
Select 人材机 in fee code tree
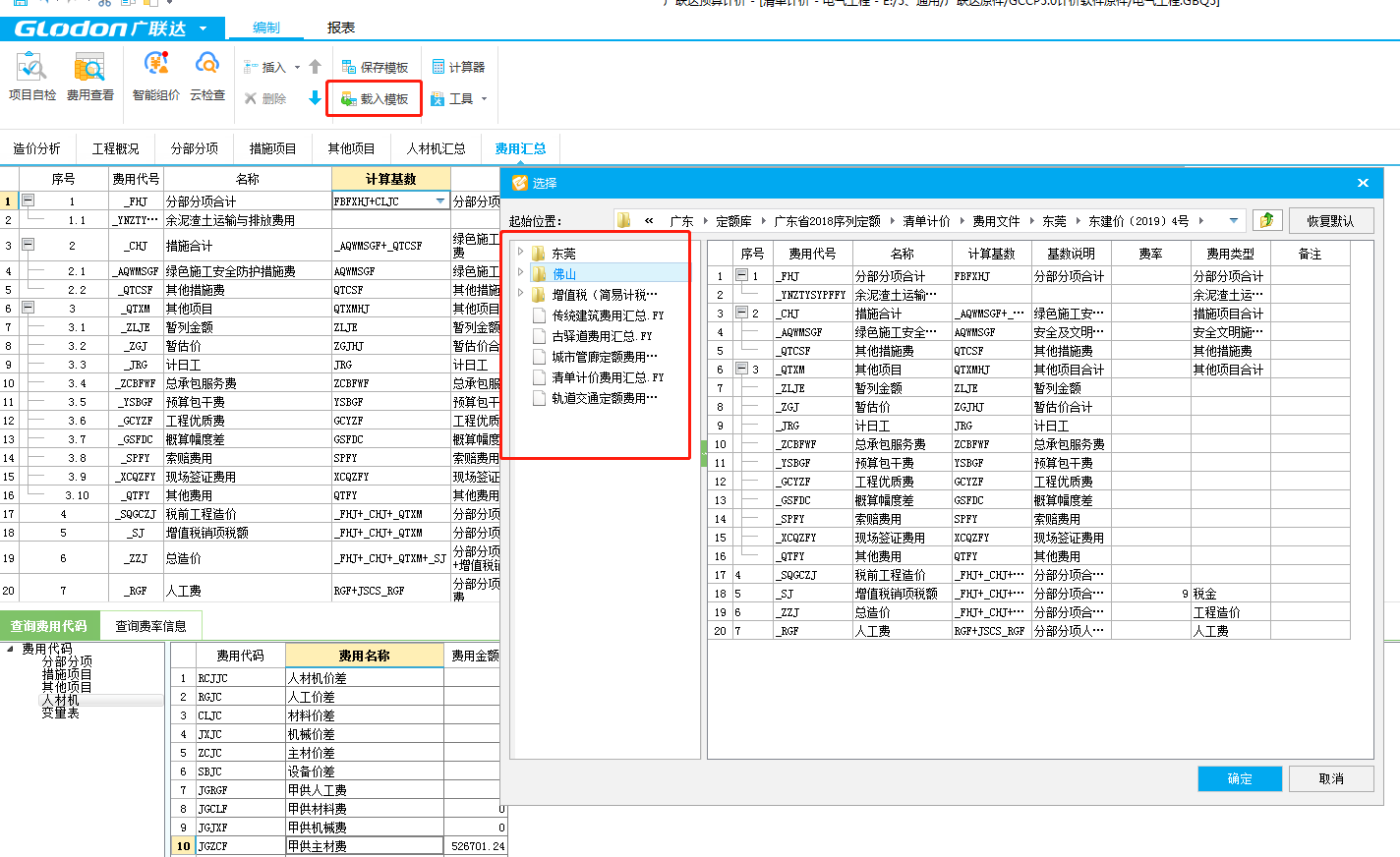coord(60,700)
